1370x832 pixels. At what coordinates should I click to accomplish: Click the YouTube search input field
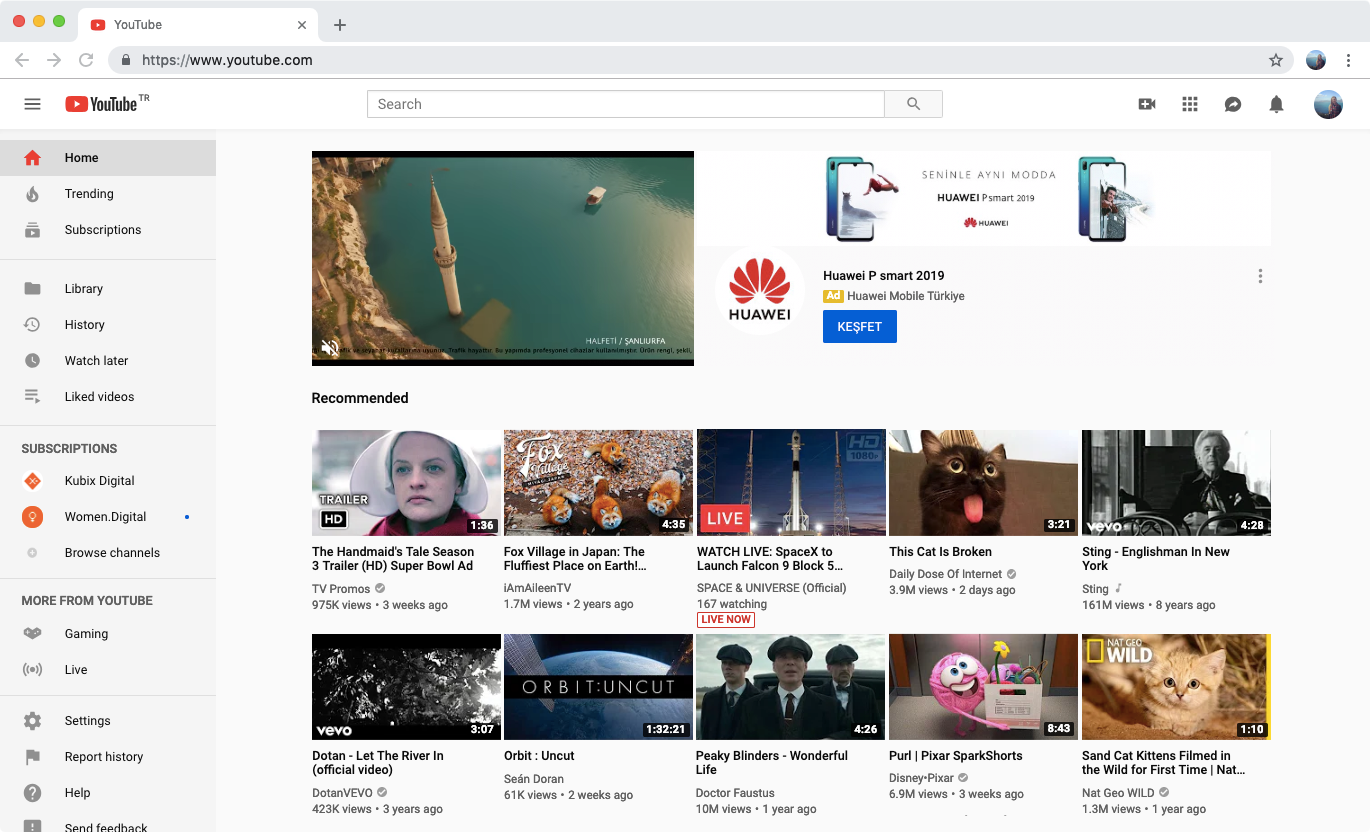[626, 104]
